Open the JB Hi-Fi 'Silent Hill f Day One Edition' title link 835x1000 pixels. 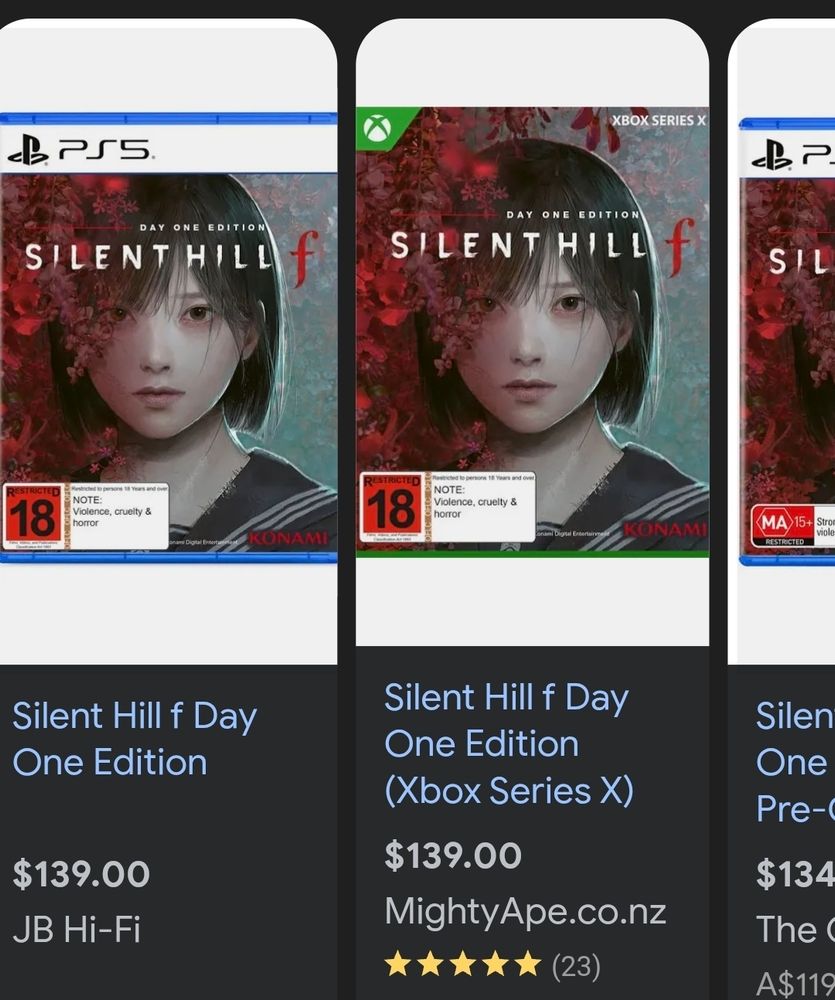[134, 739]
